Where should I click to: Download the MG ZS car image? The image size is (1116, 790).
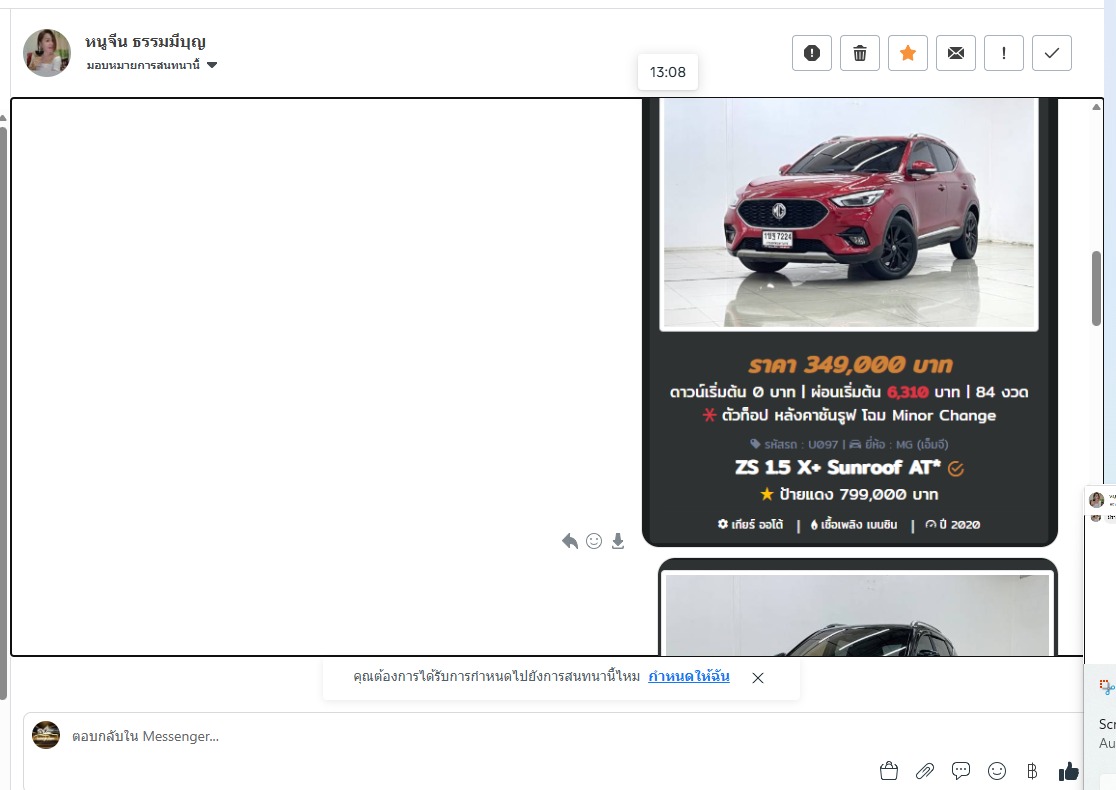tap(618, 541)
